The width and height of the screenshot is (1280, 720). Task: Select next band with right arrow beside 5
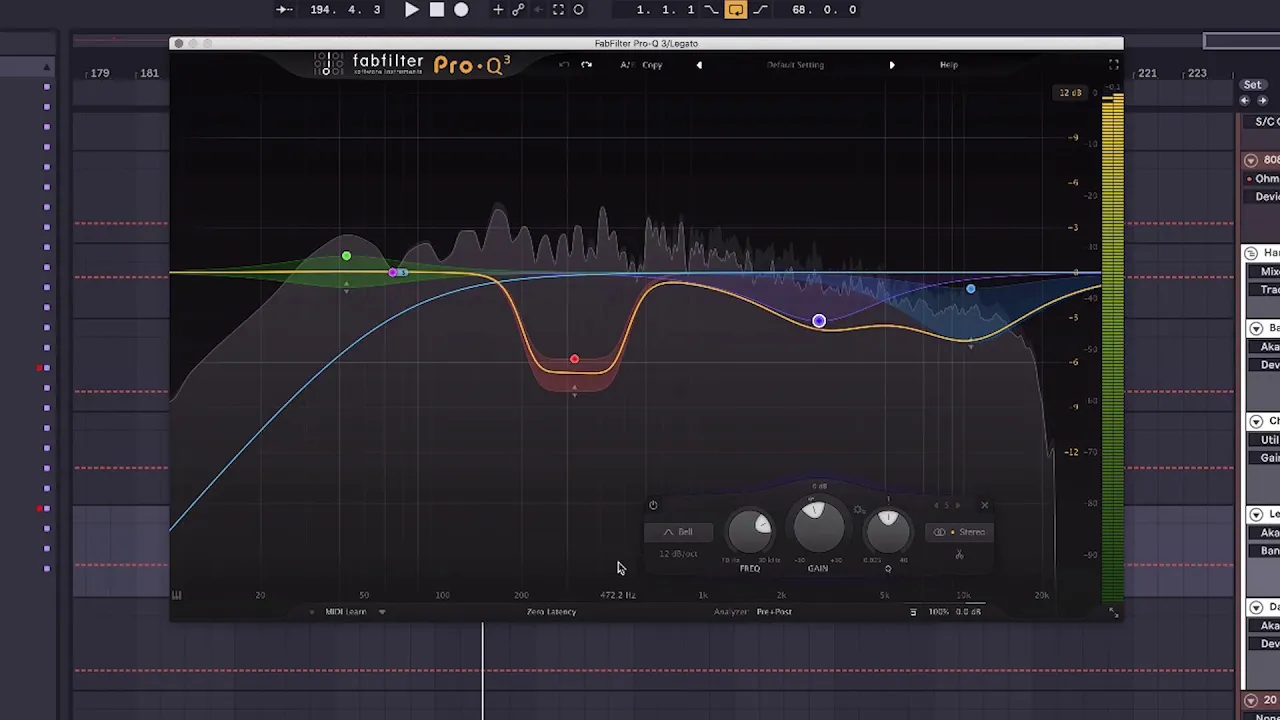[x=957, y=505]
